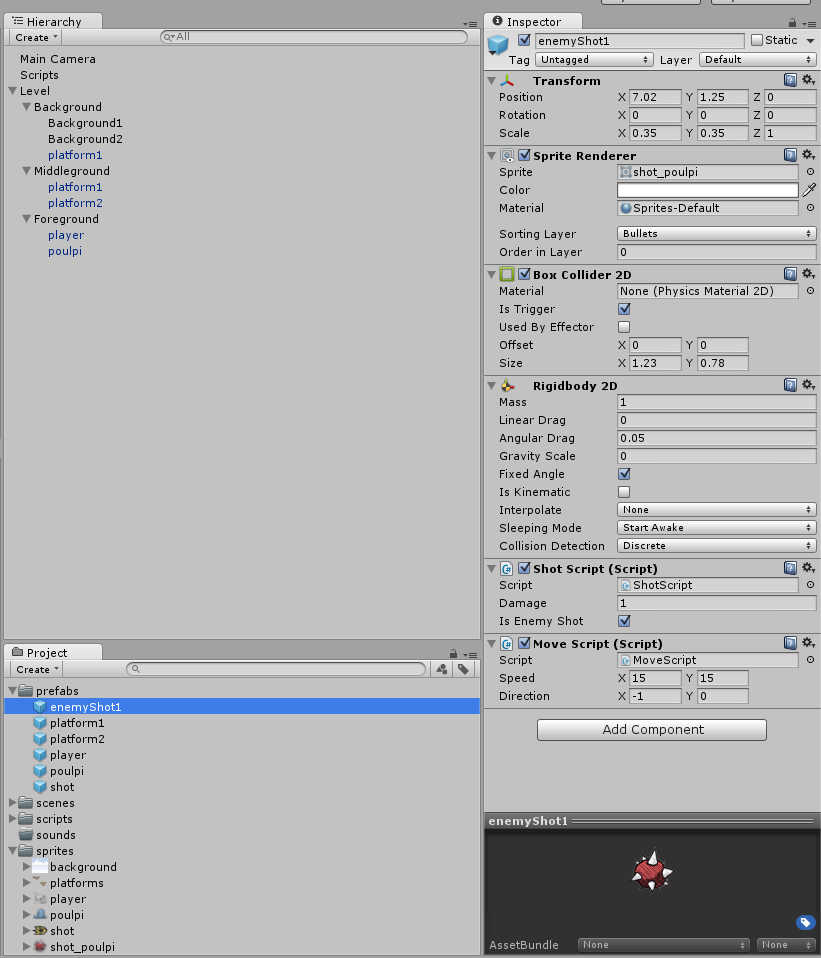Open Move Script gear settings menu
821x958 pixels.
point(808,643)
